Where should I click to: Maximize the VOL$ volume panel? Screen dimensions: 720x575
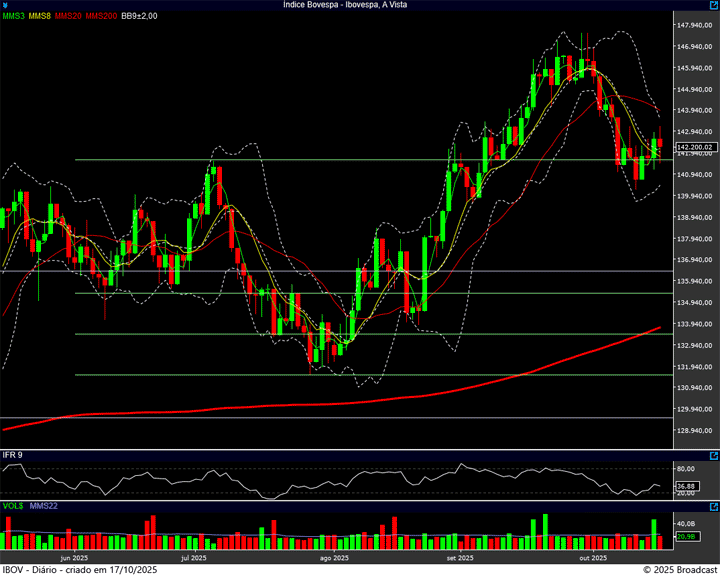712,508
